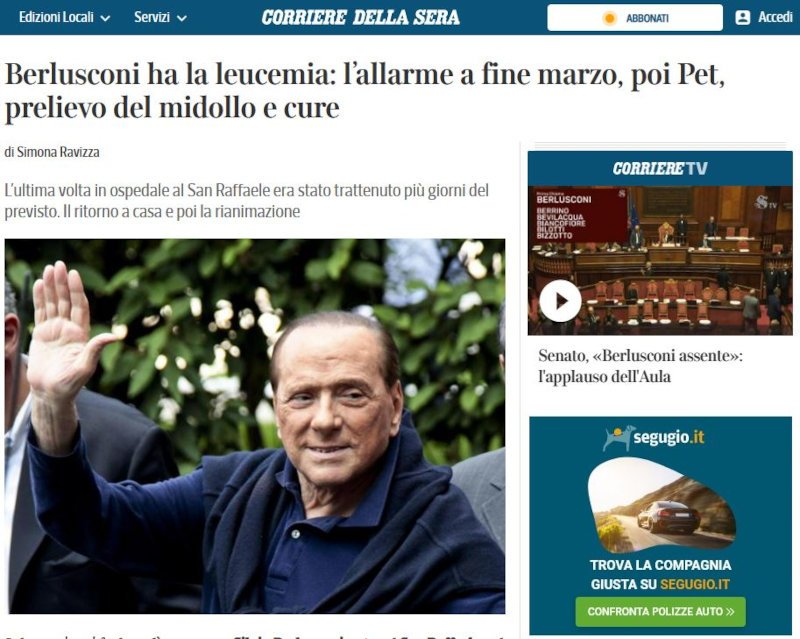The height and width of the screenshot is (639, 800).
Task: Play the Corriere TV Senate video
Action: point(560,301)
